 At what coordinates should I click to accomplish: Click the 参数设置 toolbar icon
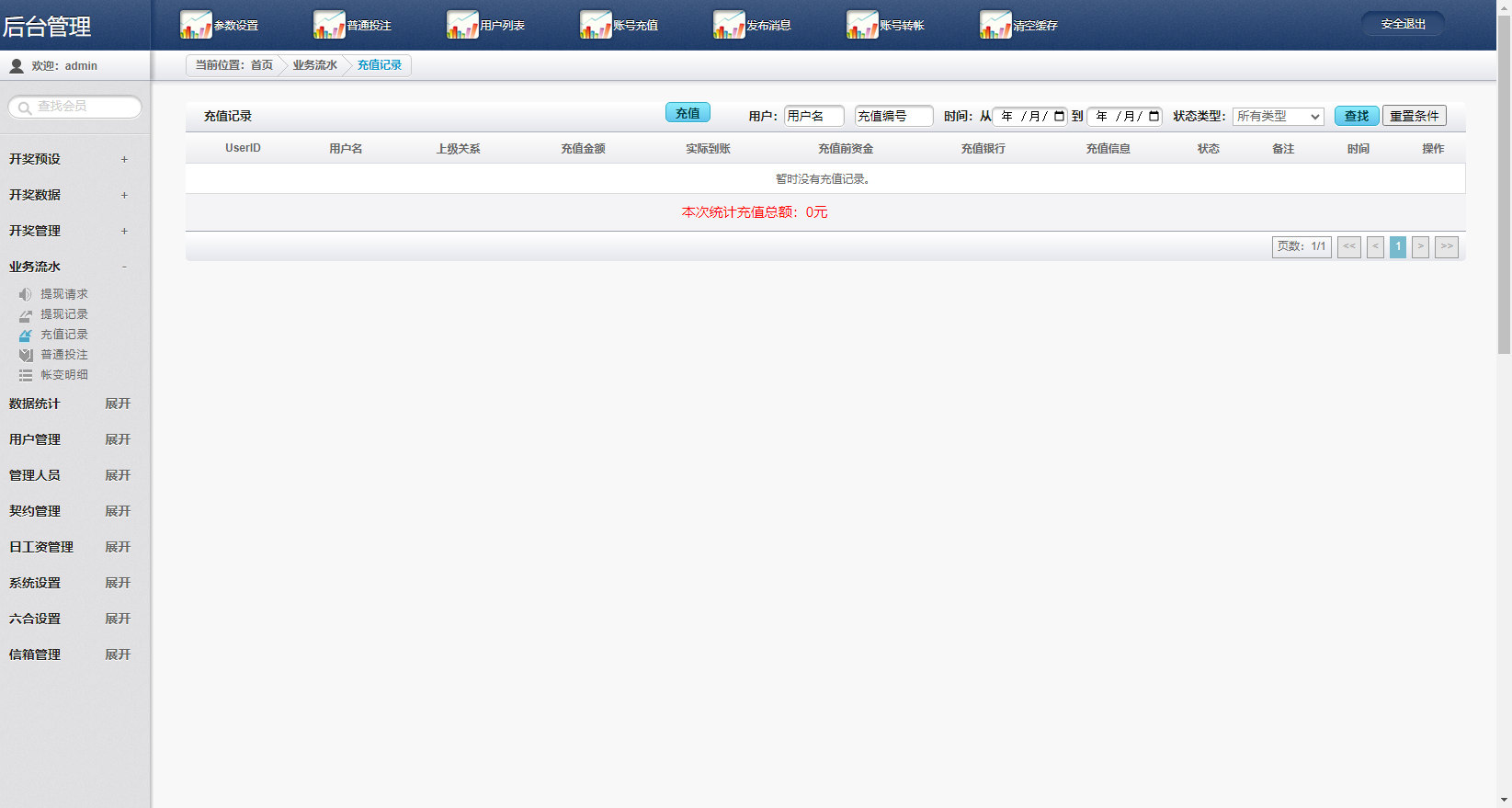pyautogui.click(x=196, y=25)
